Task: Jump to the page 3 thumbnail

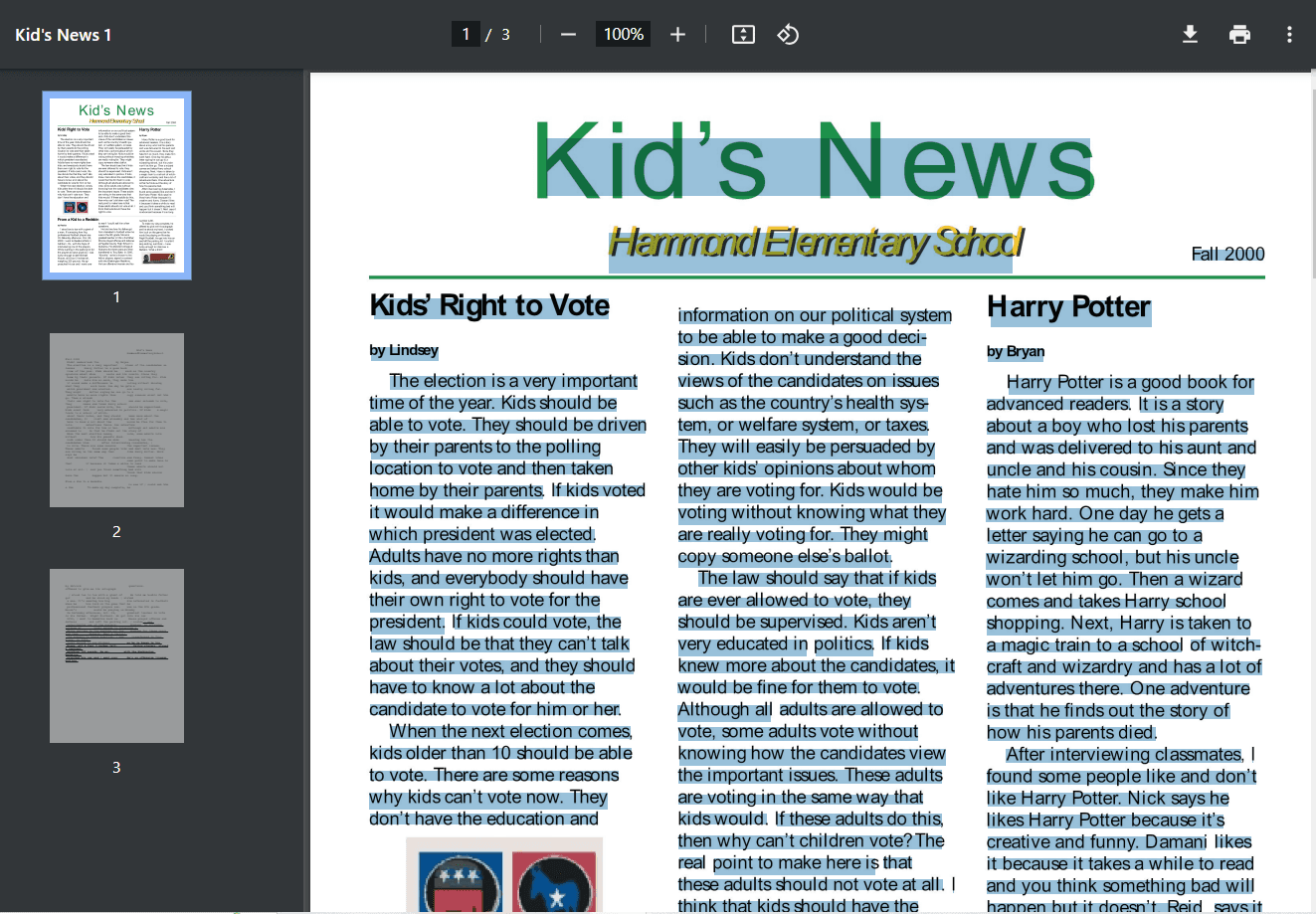Action: [x=116, y=655]
